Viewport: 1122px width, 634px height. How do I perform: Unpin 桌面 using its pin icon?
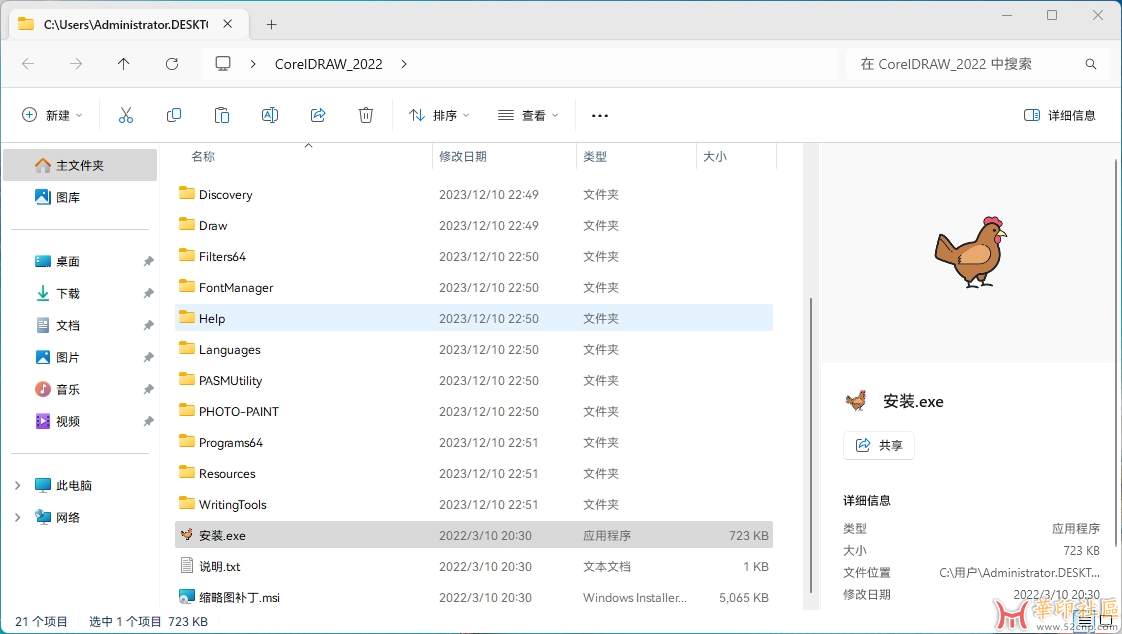148,261
